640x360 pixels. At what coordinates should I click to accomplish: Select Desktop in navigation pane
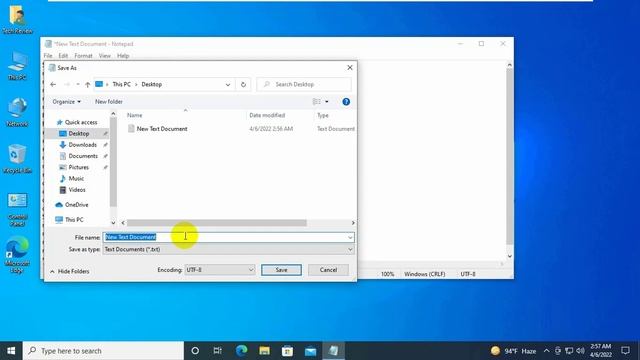point(78,133)
